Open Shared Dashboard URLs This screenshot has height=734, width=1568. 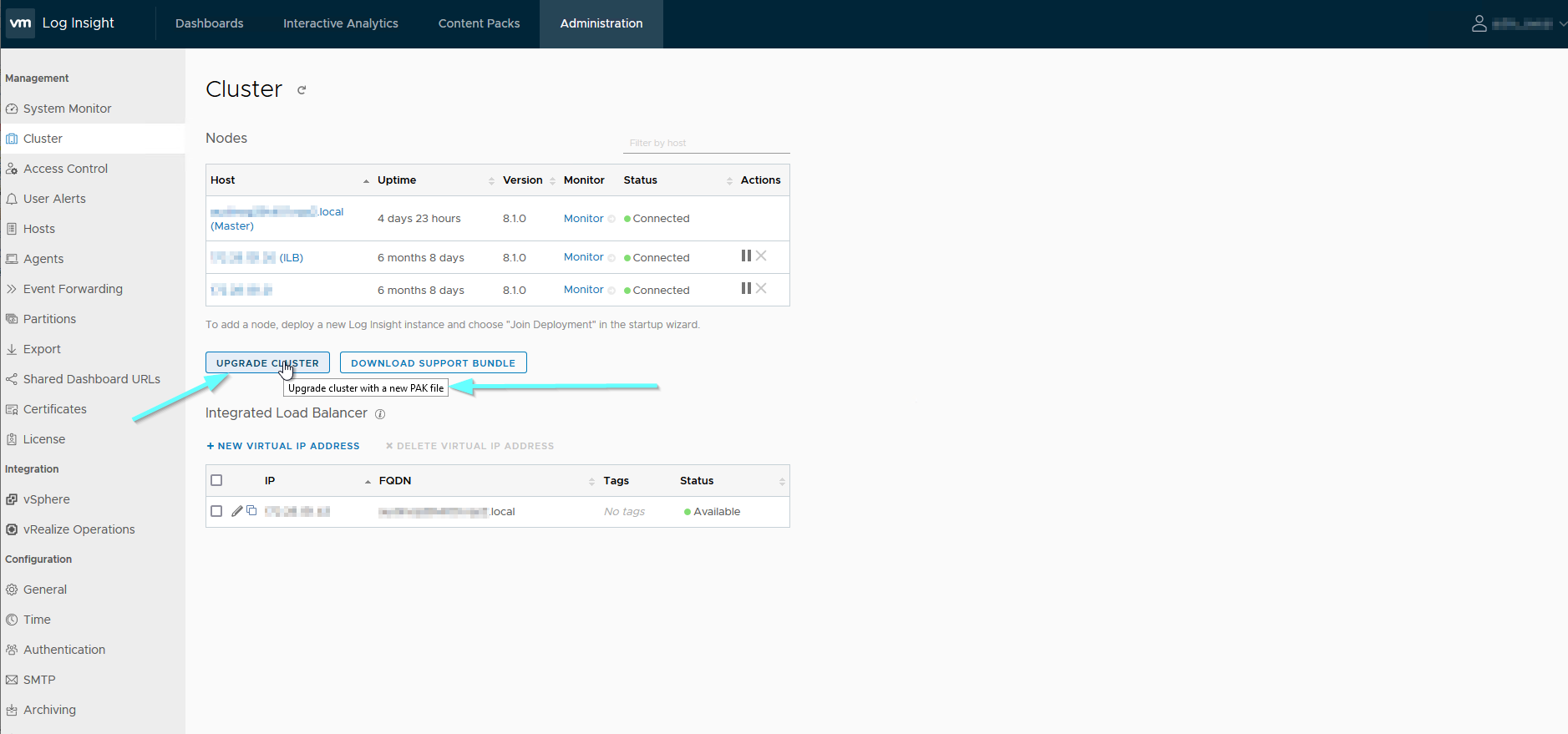[x=92, y=379]
